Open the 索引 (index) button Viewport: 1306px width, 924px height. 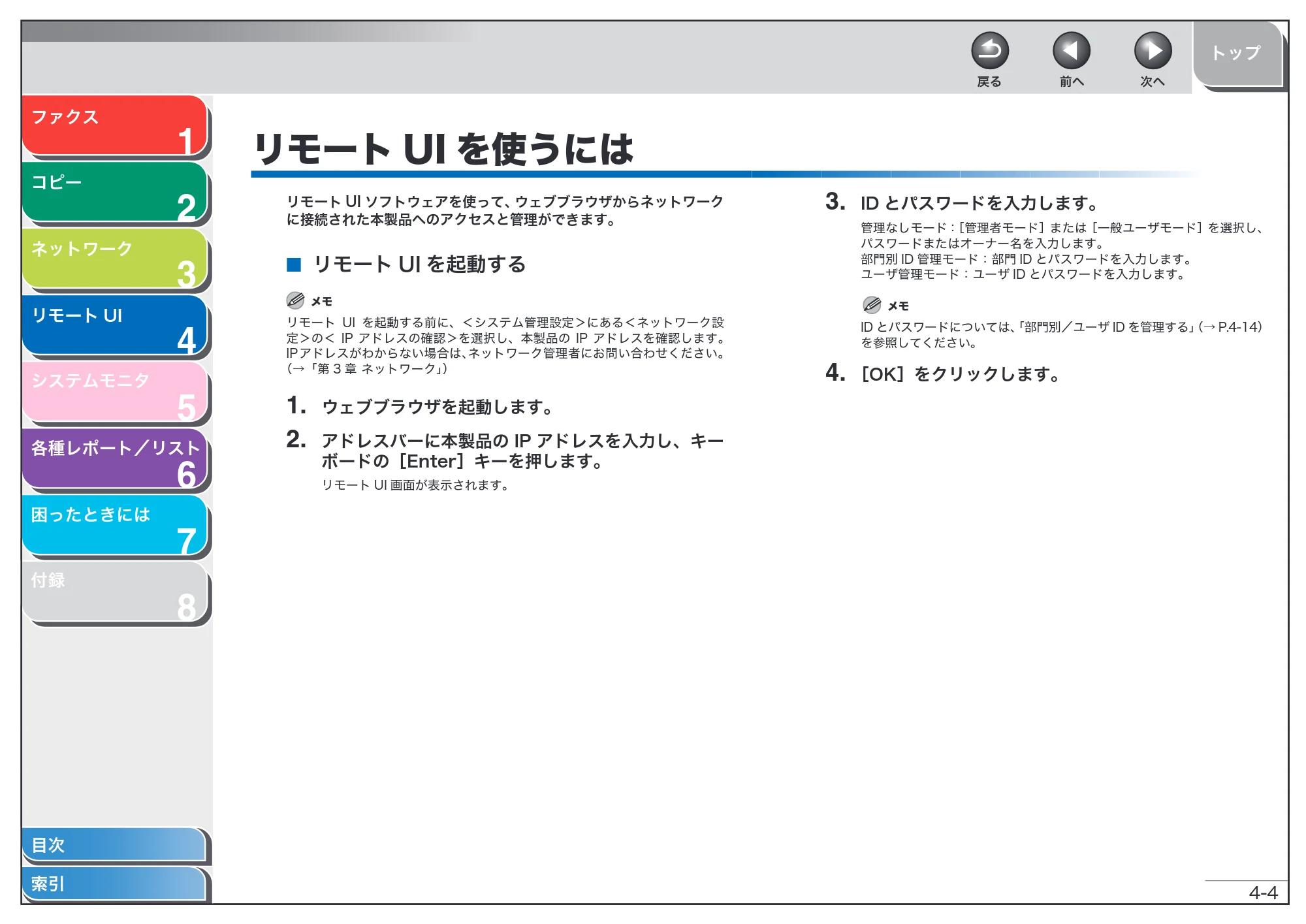(114, 884)
